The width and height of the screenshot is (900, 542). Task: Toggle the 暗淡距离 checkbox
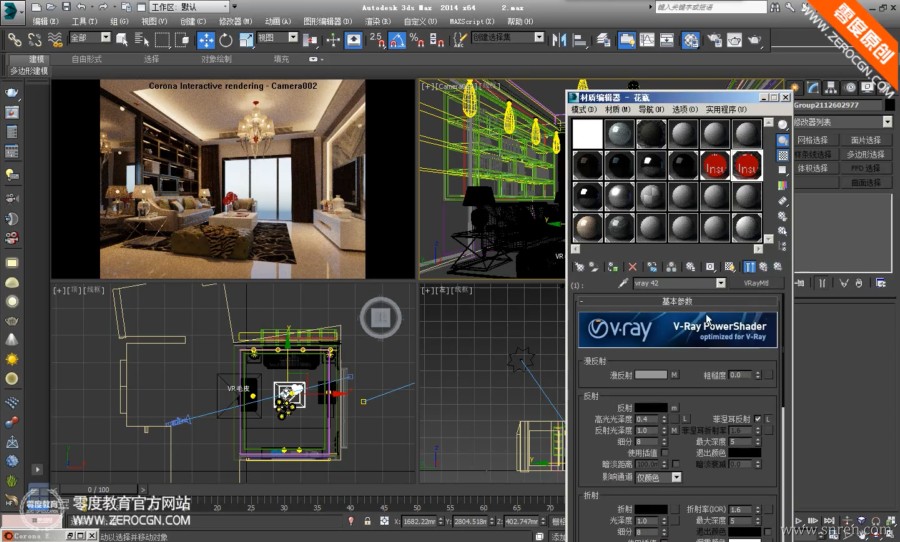[676, 464]
